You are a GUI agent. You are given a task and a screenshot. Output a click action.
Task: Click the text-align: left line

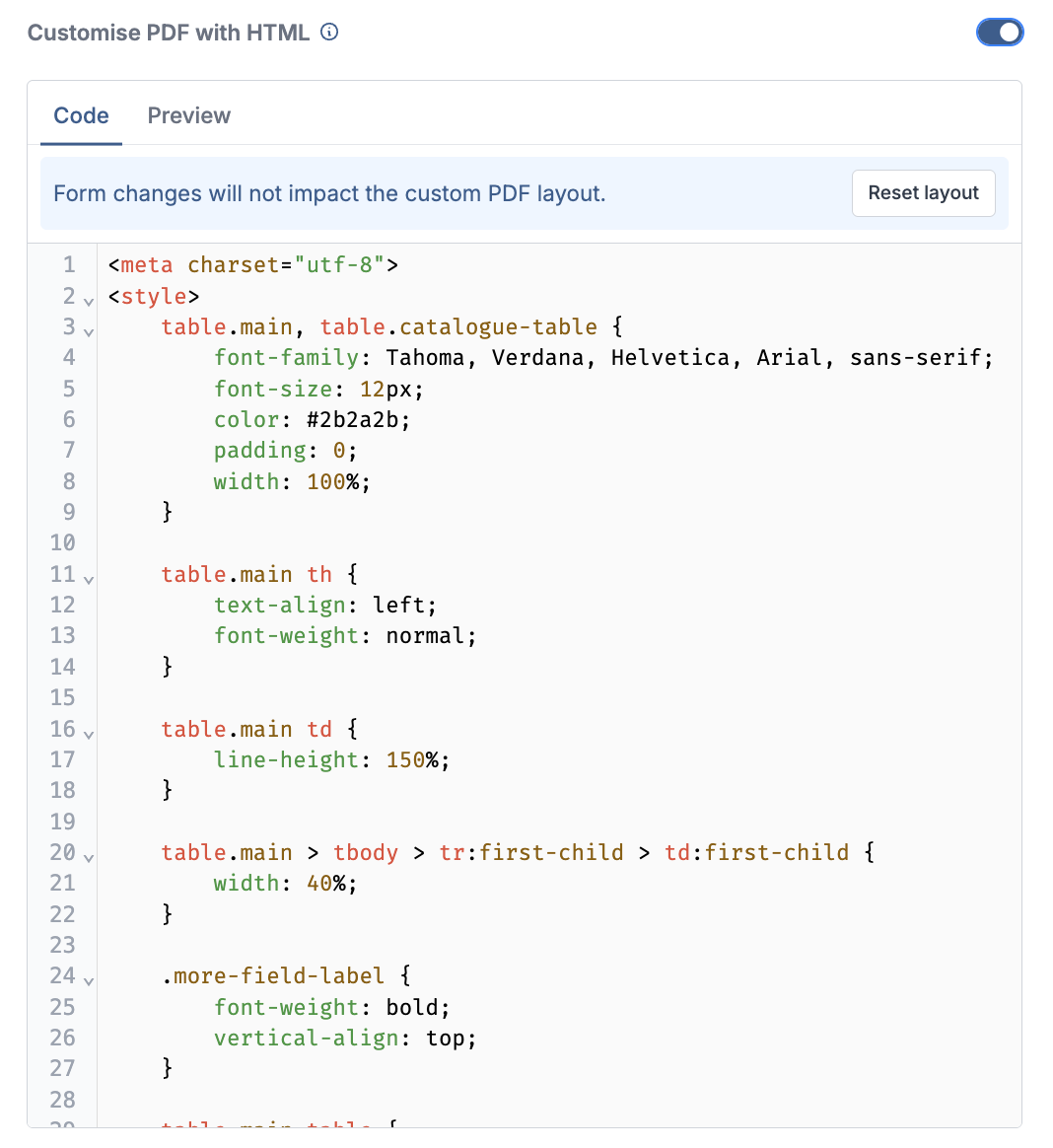tap(325, 605)
